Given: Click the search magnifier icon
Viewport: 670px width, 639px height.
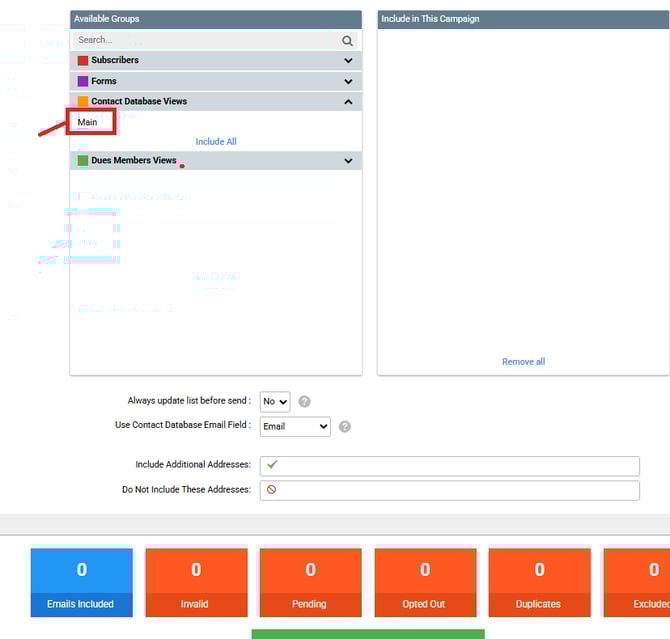Looking at the screenshot, I should [347, 41].
